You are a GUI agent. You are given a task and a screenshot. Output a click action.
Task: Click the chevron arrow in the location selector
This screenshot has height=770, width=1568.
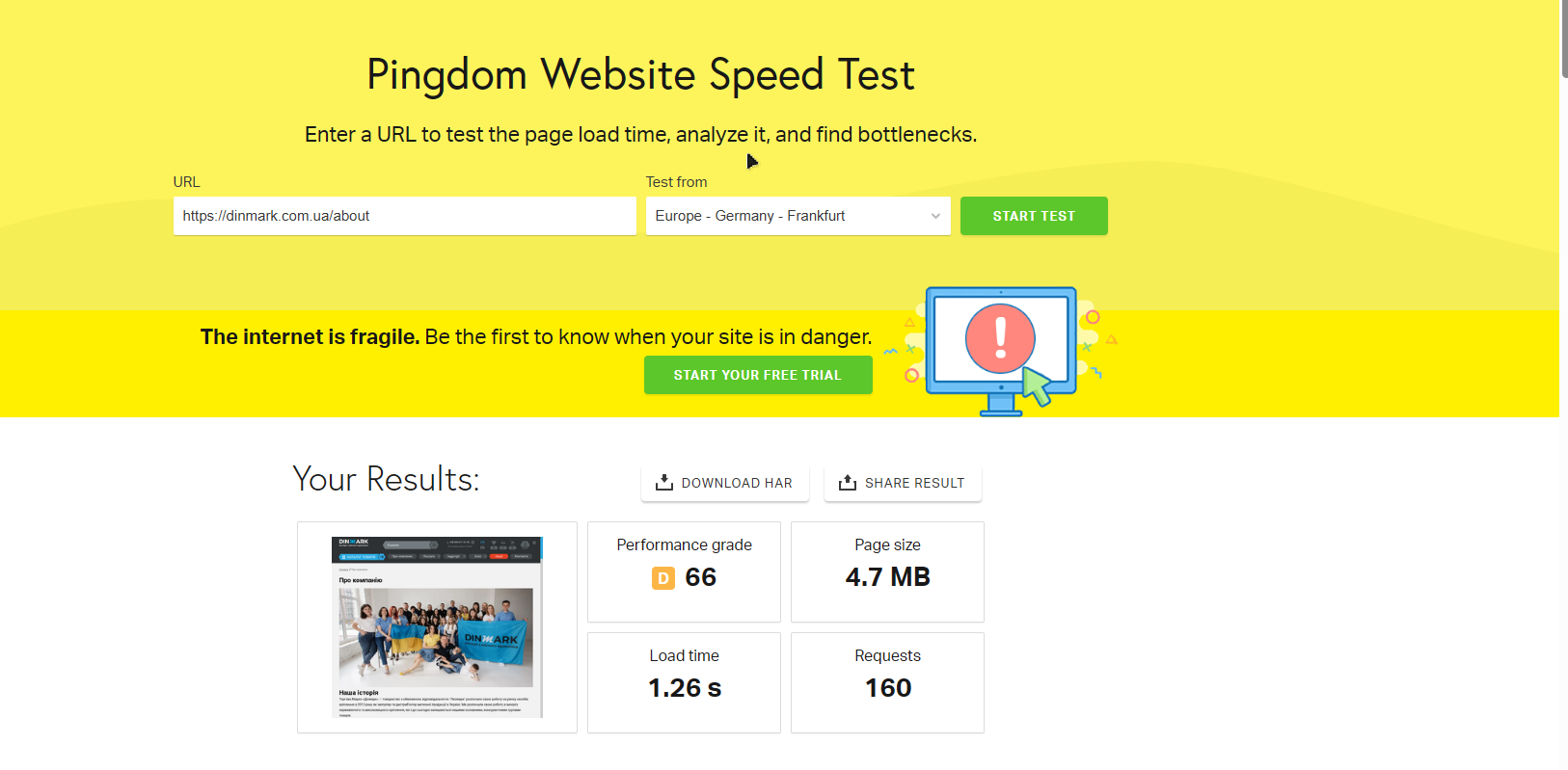point(935,216)
